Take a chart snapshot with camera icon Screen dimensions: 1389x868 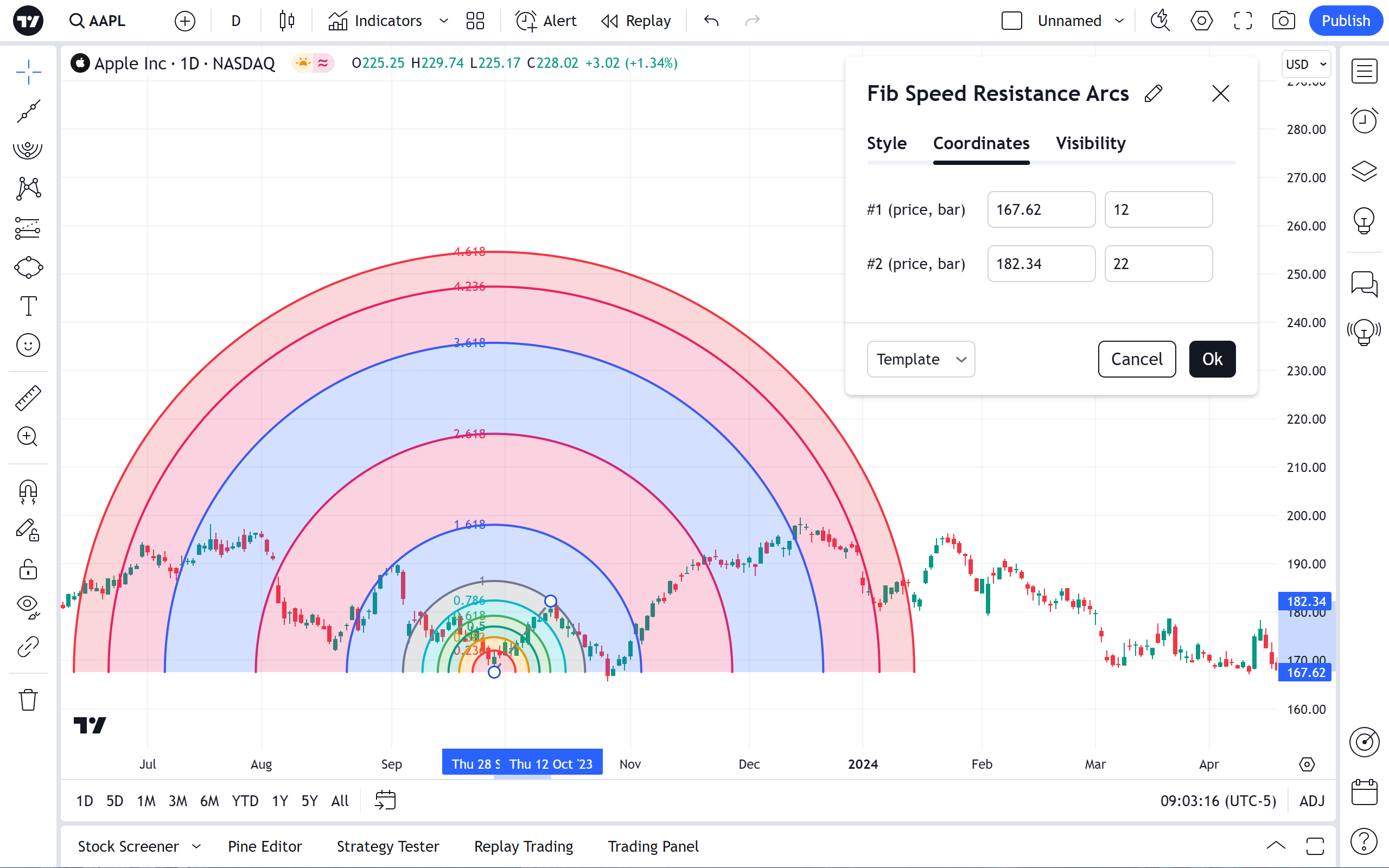tap(1283, 21)
